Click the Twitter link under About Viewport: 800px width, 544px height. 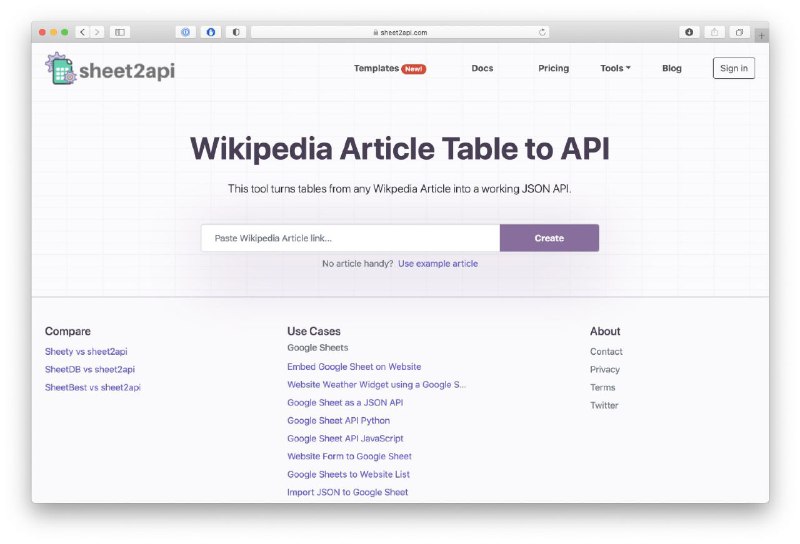point(604,405)
